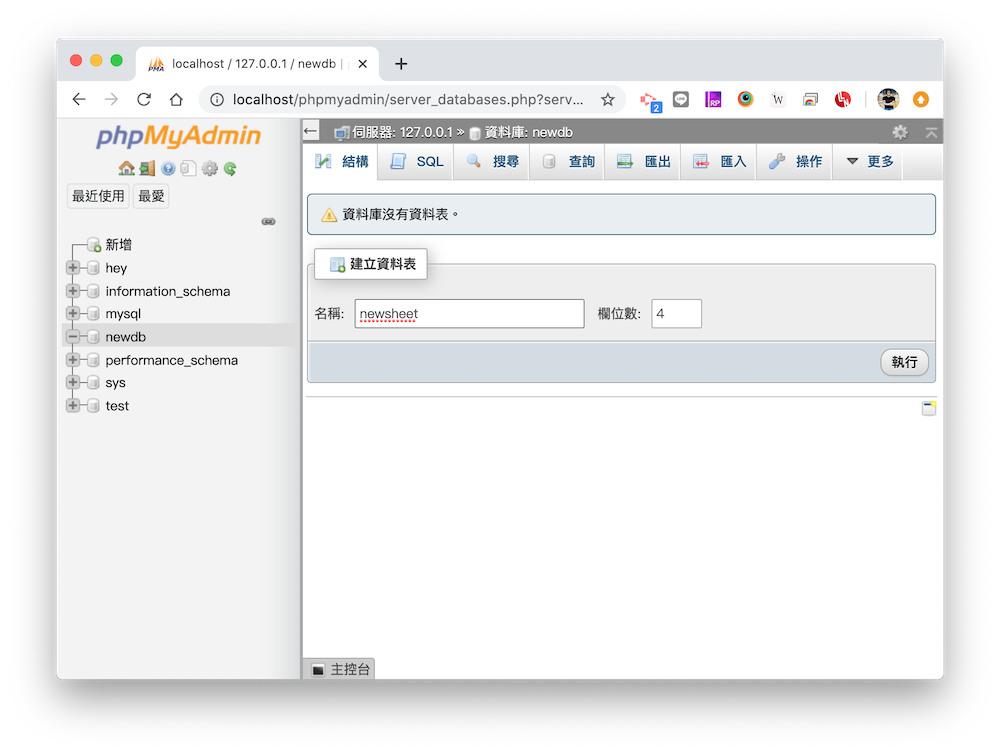Select the test database
1000x754 pixels.
117,406
